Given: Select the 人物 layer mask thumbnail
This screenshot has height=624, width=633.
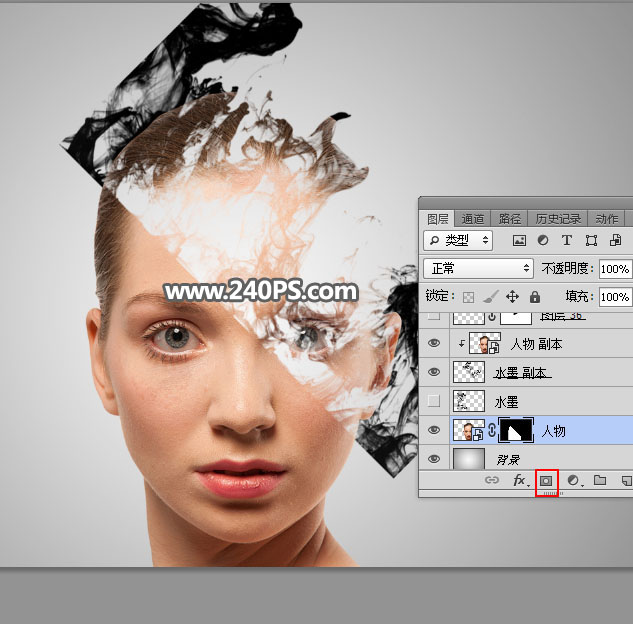Looking at the screenshot, I should pyautogui.click(x=516, y=431).
